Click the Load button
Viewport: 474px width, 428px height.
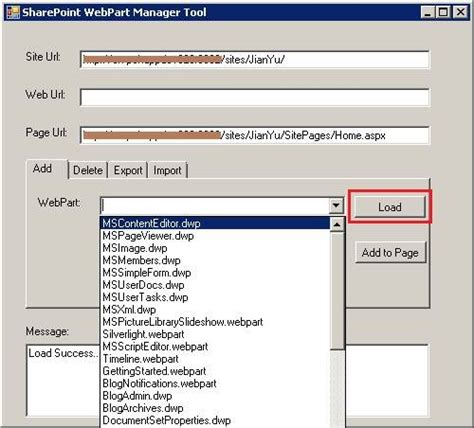pos(390,207)
